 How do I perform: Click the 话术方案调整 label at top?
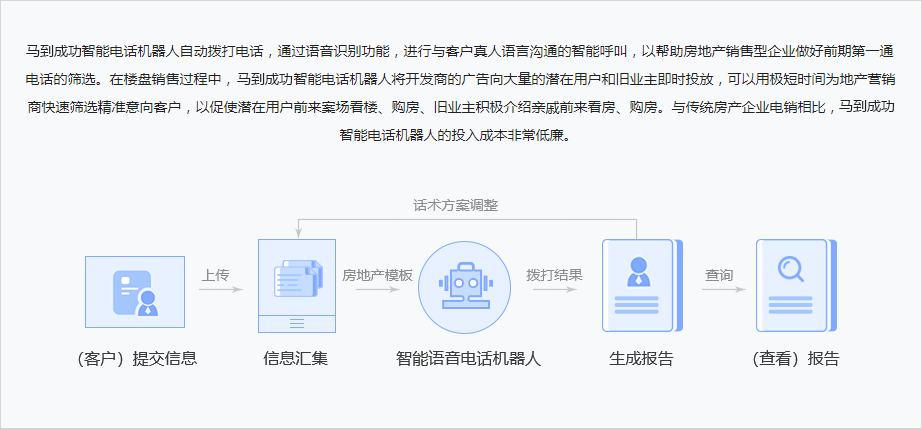coord(455,205)
